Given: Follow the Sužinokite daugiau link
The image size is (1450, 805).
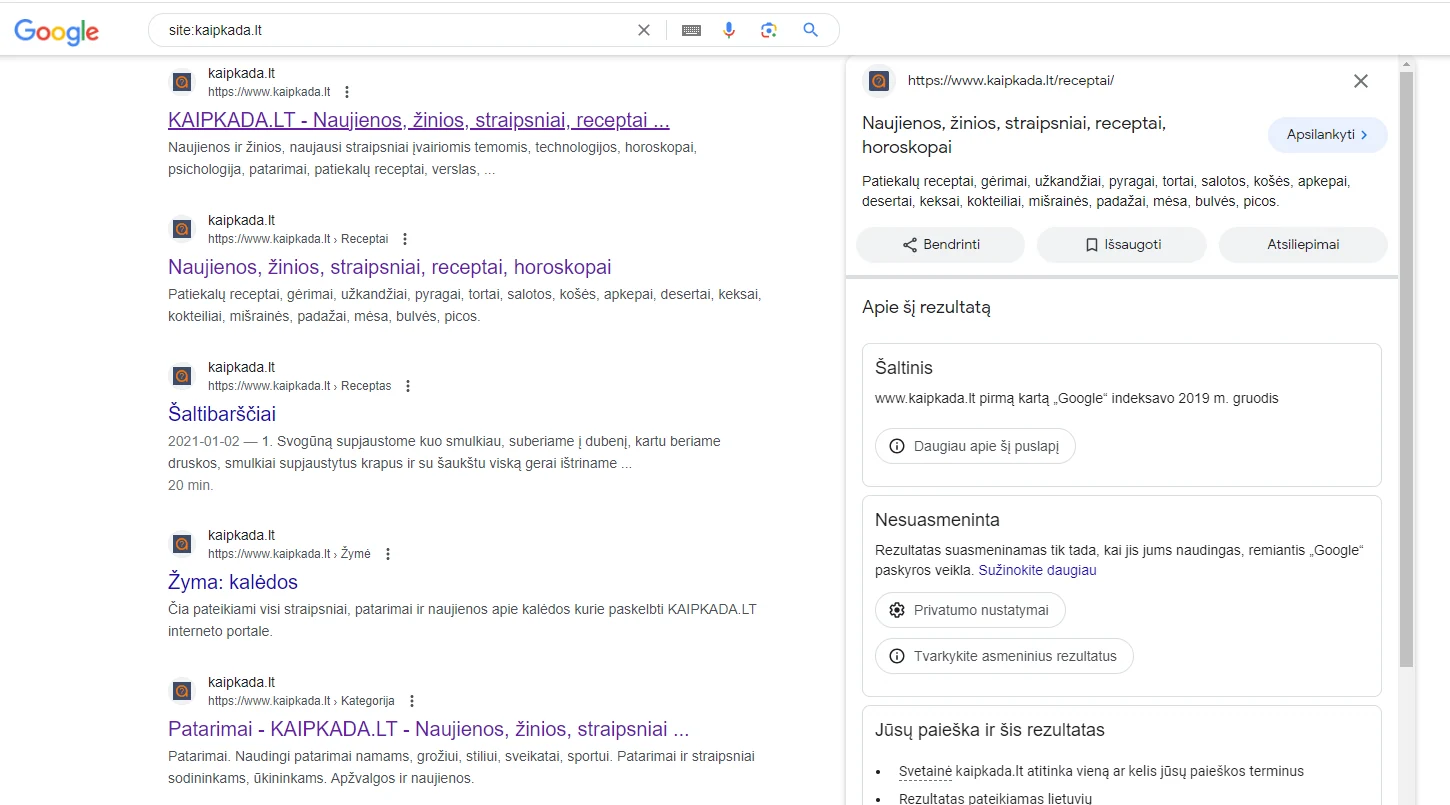Looking at the screenshot, I should click(x=1037, y=570).
